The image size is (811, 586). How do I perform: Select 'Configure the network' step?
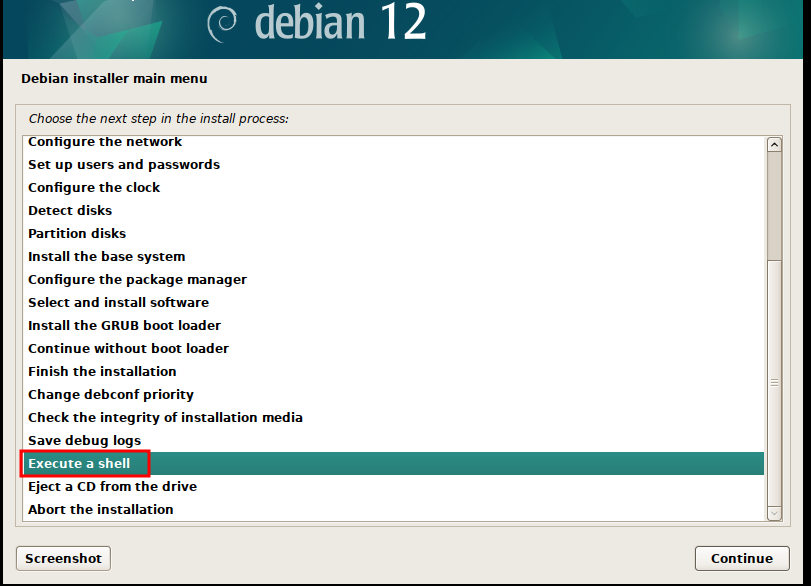[x=393, y=142]
